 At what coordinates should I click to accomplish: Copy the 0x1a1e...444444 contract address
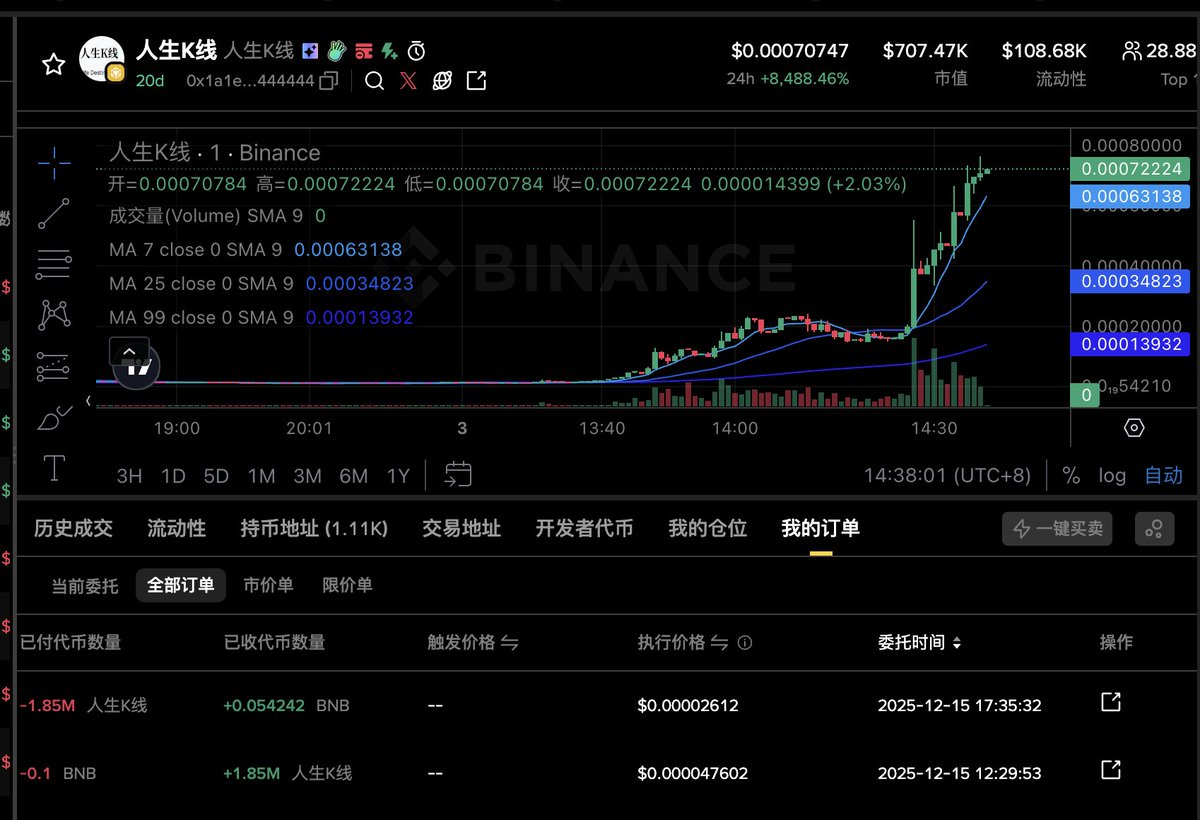(328, 81)
